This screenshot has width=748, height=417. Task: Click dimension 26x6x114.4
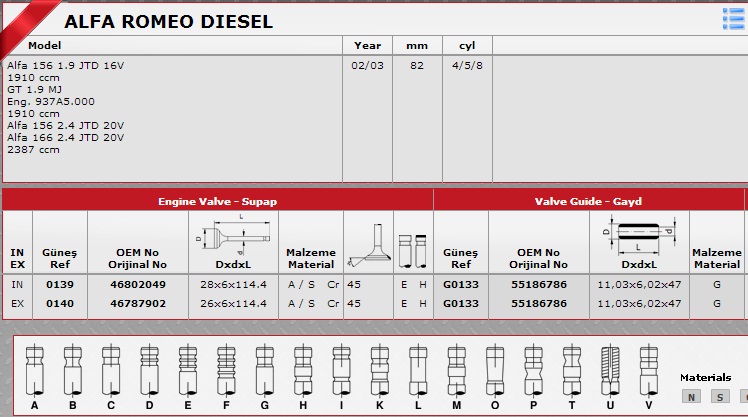pyautogui.click(x=233, y=304)
